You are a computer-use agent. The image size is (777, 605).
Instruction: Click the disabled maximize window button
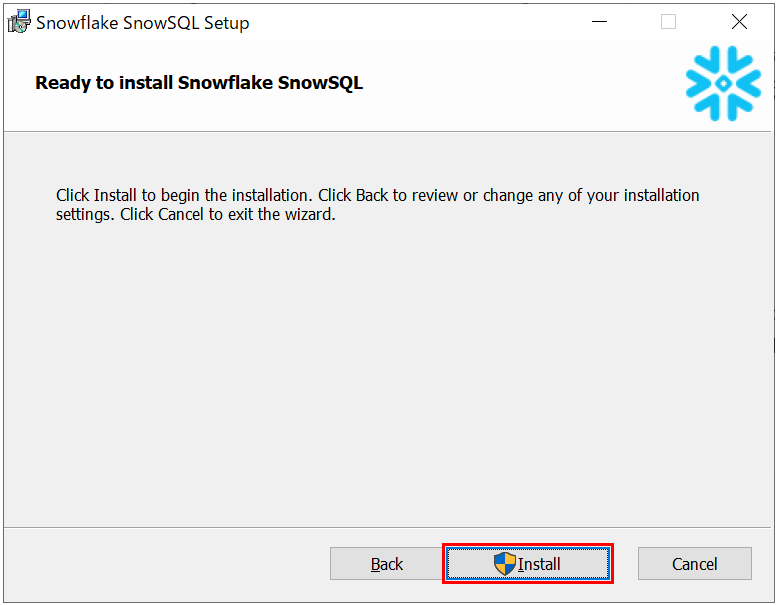668,22
